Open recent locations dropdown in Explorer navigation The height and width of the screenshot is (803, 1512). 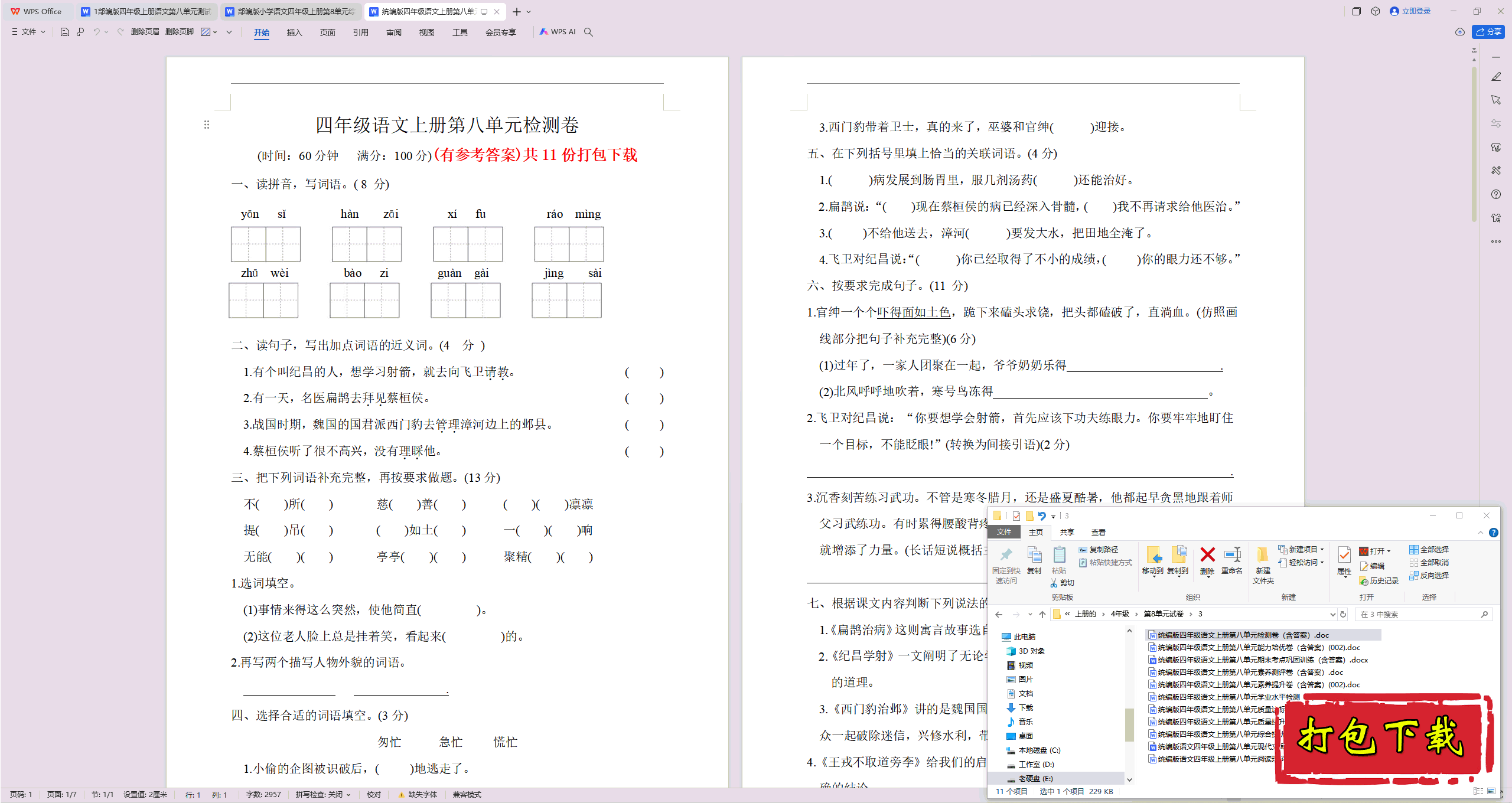tap(1030, 615)
